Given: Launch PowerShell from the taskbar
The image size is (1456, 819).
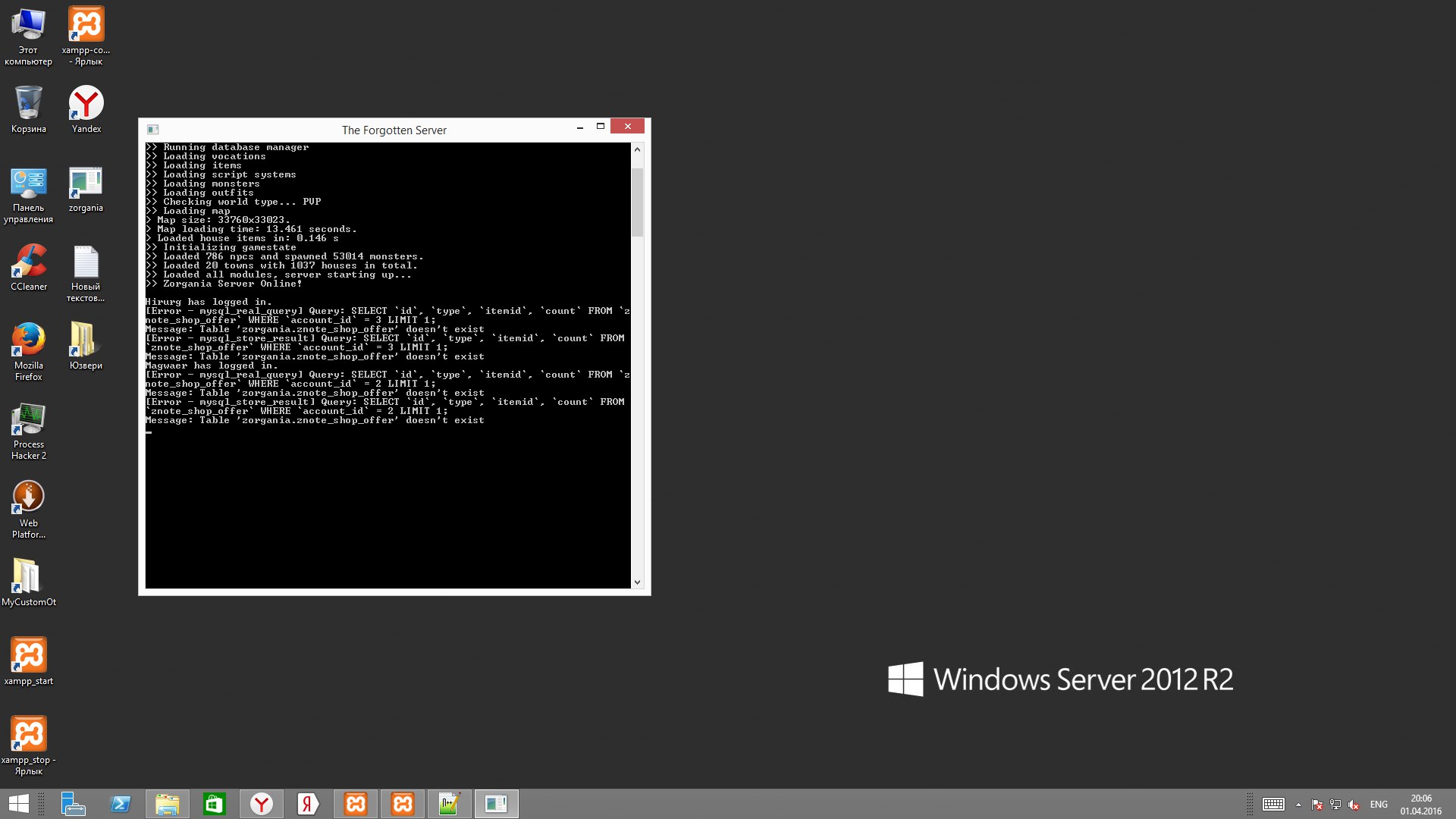Looking at the screenshot, I should coord(120,804).
